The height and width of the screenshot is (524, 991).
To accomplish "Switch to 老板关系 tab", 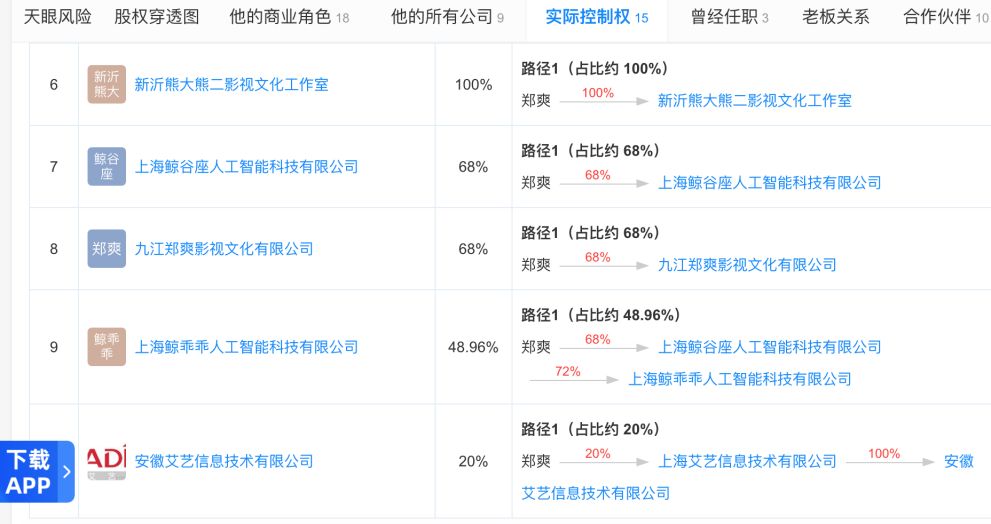I will click(836, 17).
